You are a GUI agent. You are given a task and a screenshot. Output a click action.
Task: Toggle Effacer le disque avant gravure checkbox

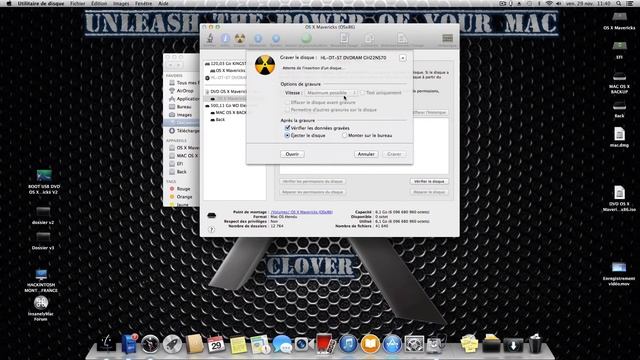point(287,102)
